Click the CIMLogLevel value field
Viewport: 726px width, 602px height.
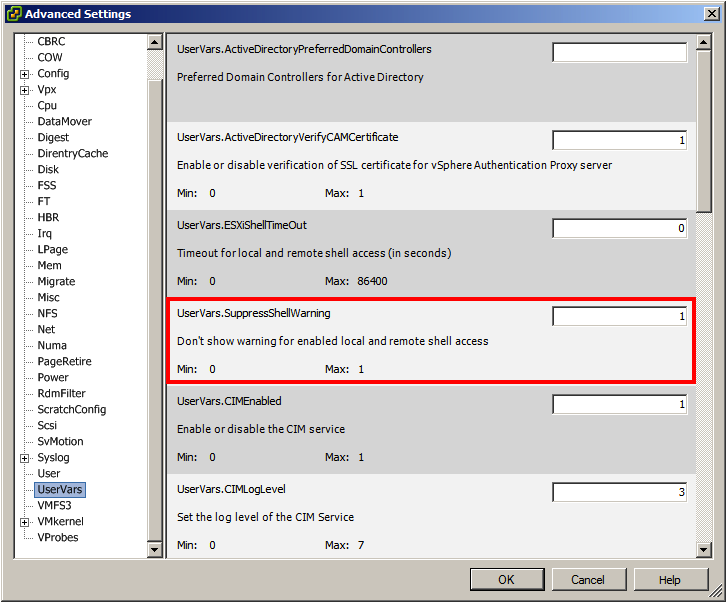click(620, 492)
